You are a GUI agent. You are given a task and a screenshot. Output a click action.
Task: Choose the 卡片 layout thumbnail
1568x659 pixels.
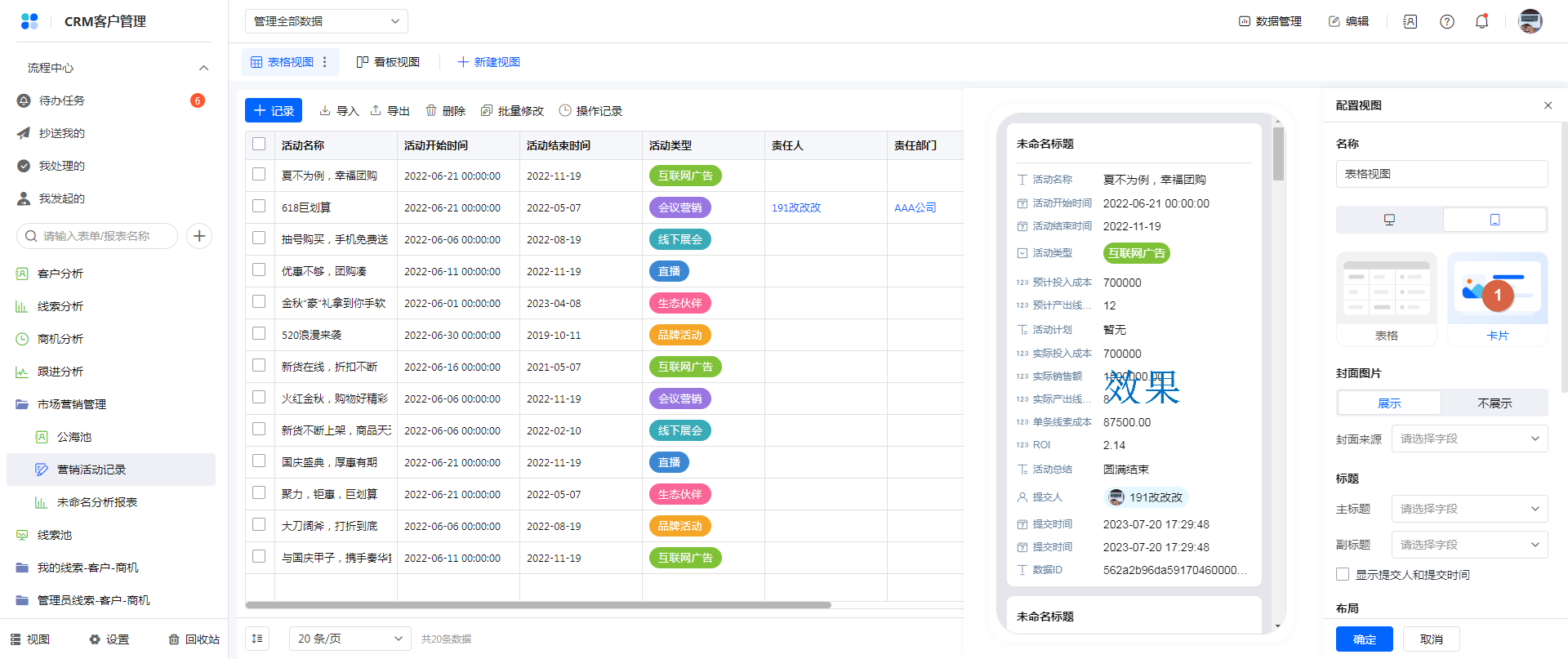1497,299
